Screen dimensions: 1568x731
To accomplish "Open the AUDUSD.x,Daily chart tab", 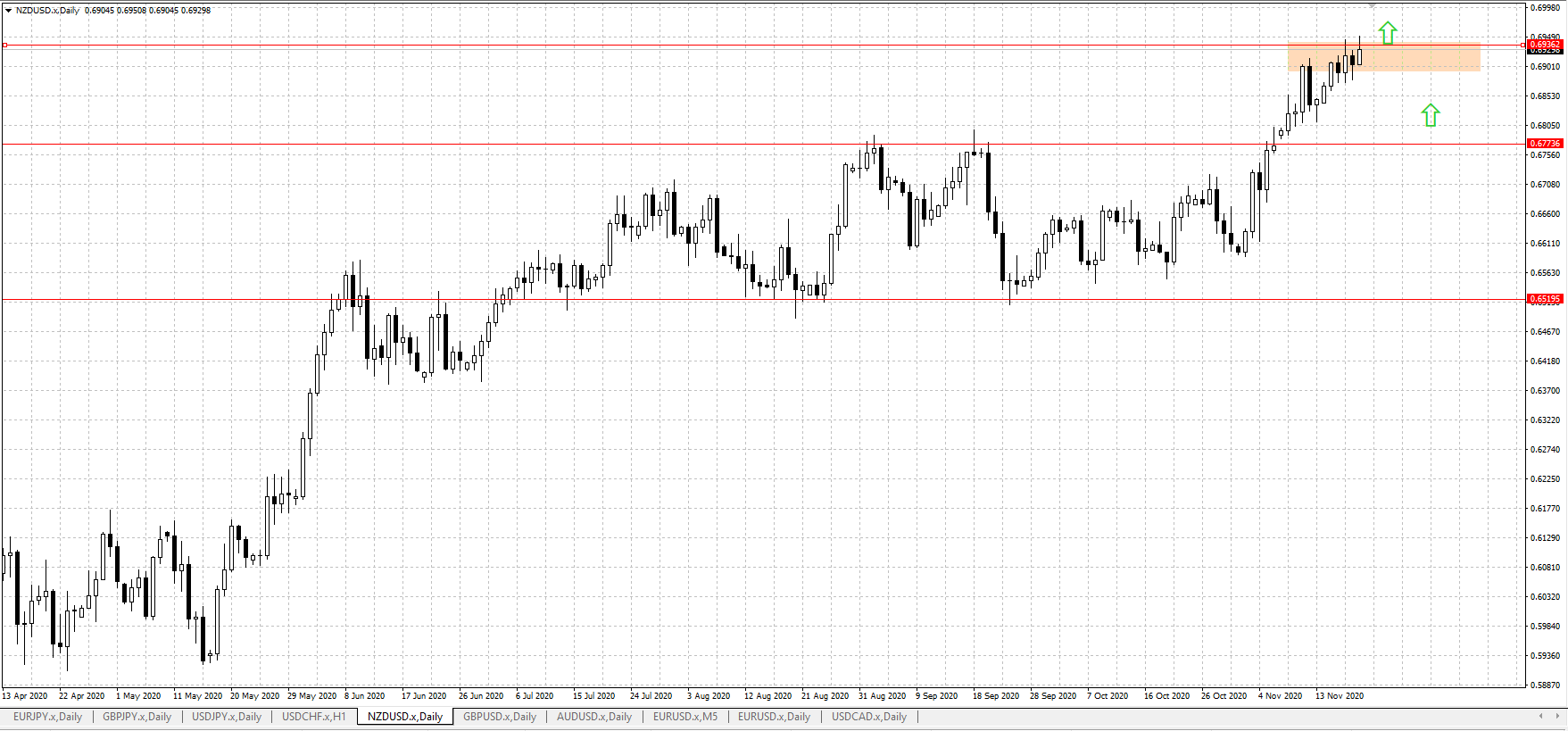I will pyautogui.click(x=594, y=717).
